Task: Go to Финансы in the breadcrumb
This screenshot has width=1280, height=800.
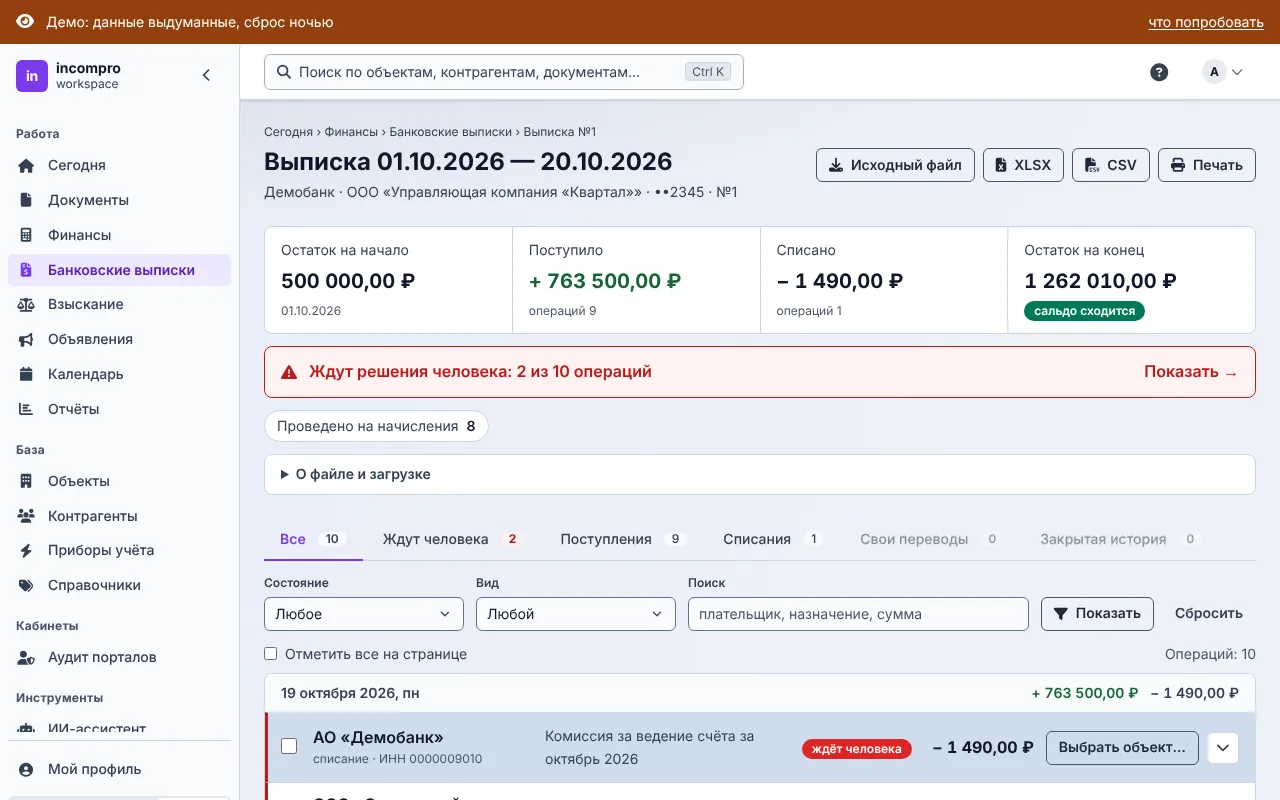Action: (351, 132)
